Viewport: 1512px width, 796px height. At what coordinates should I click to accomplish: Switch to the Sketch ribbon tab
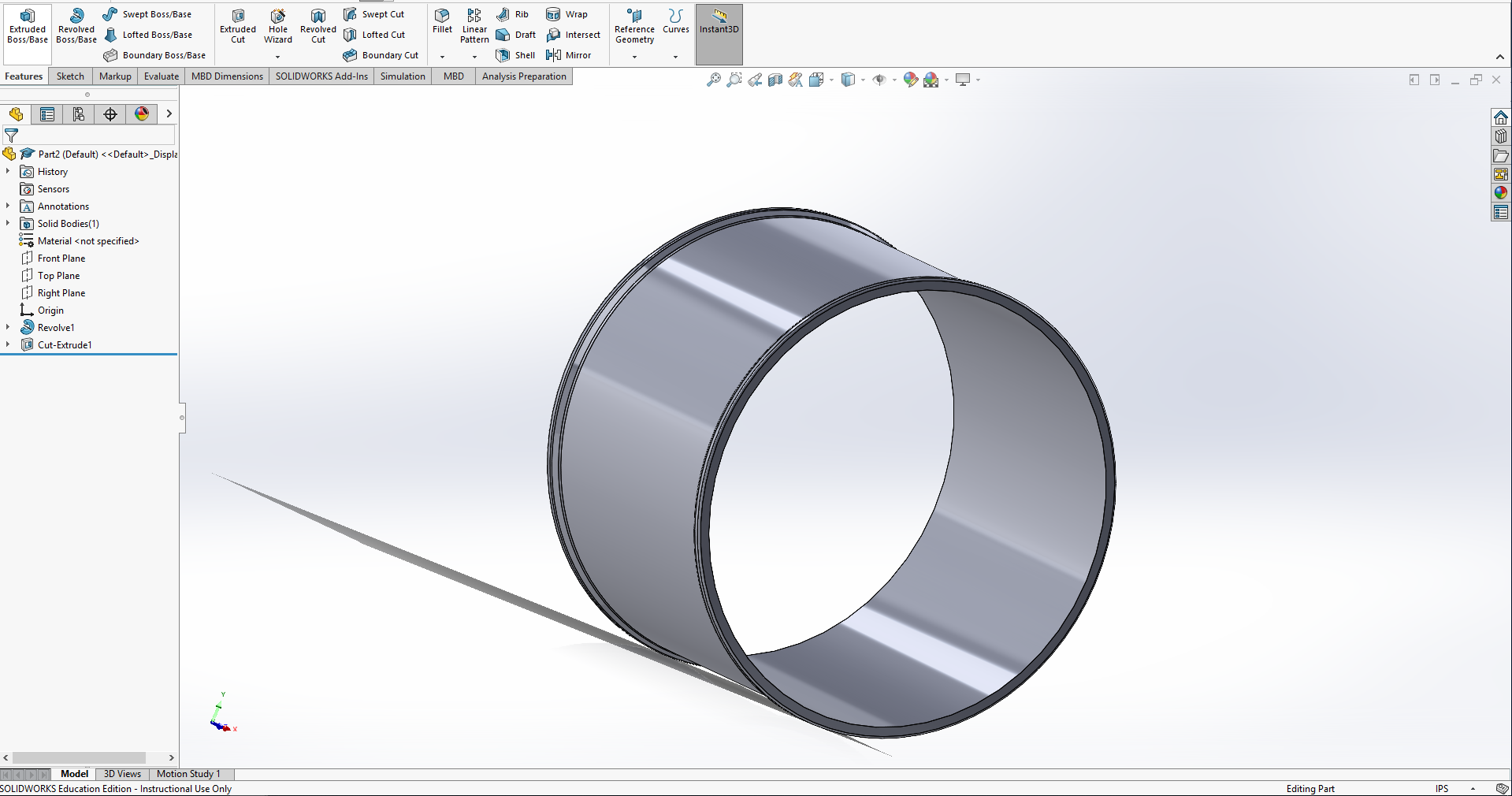70,76
